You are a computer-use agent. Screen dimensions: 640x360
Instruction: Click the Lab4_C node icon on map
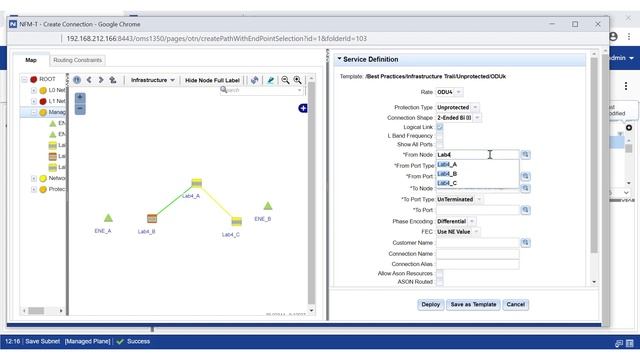[236, 222]
